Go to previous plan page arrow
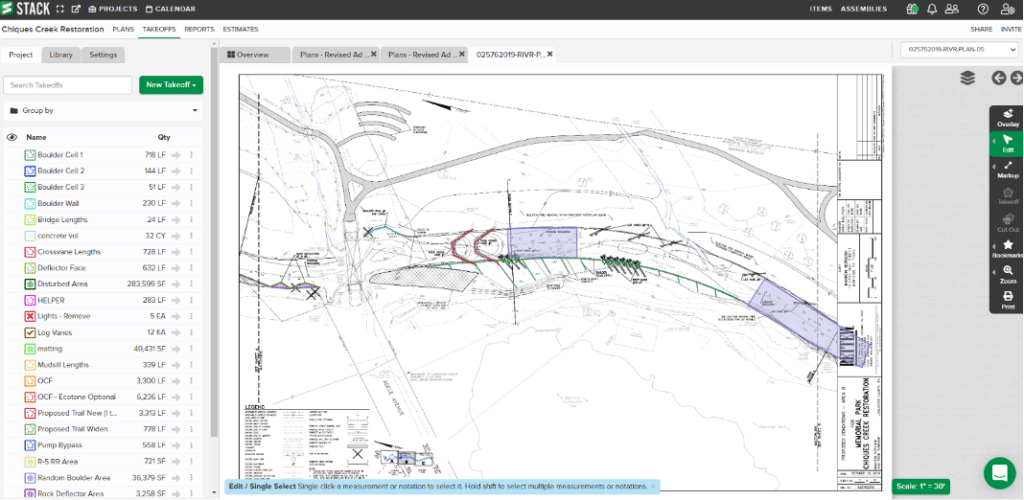 click(999, 78)
